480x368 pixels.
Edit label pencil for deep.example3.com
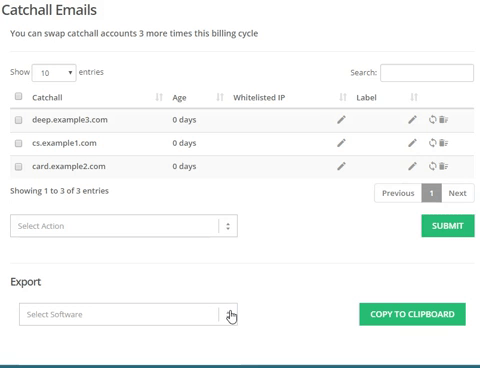coord(412,120)
